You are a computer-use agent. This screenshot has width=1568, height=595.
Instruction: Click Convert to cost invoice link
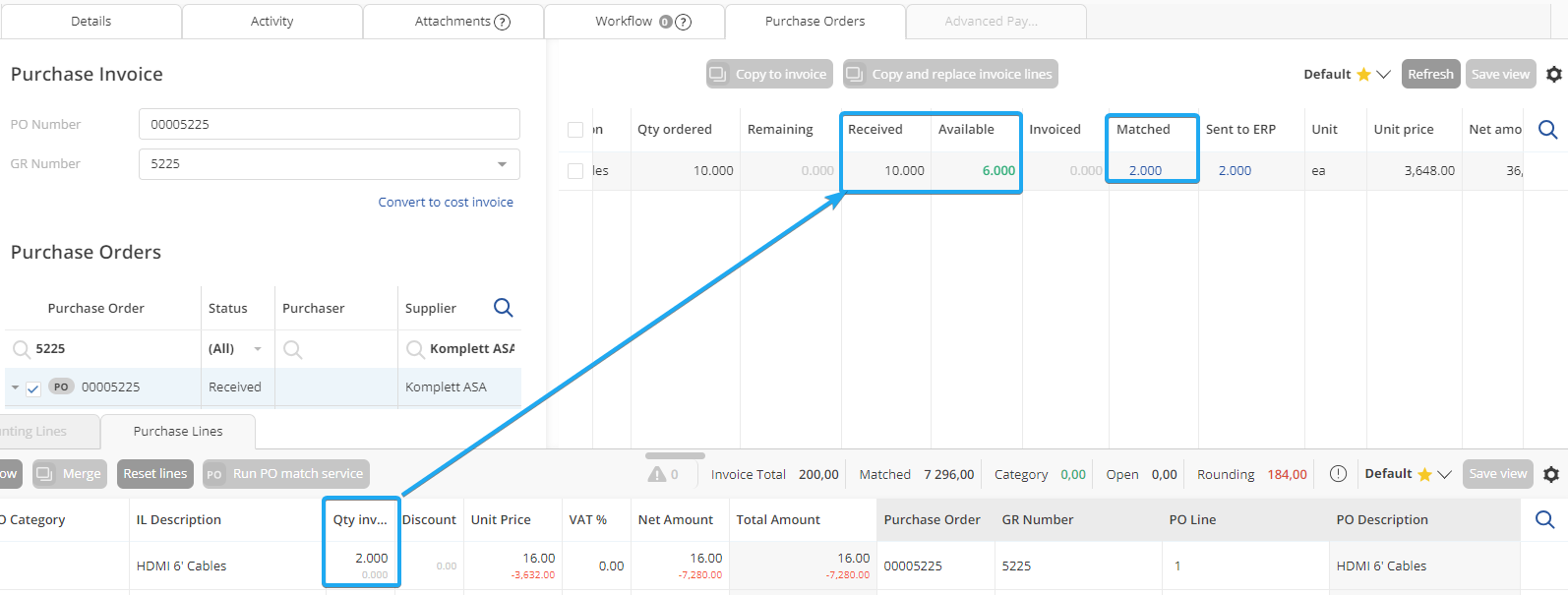click(x=446, y=203)
